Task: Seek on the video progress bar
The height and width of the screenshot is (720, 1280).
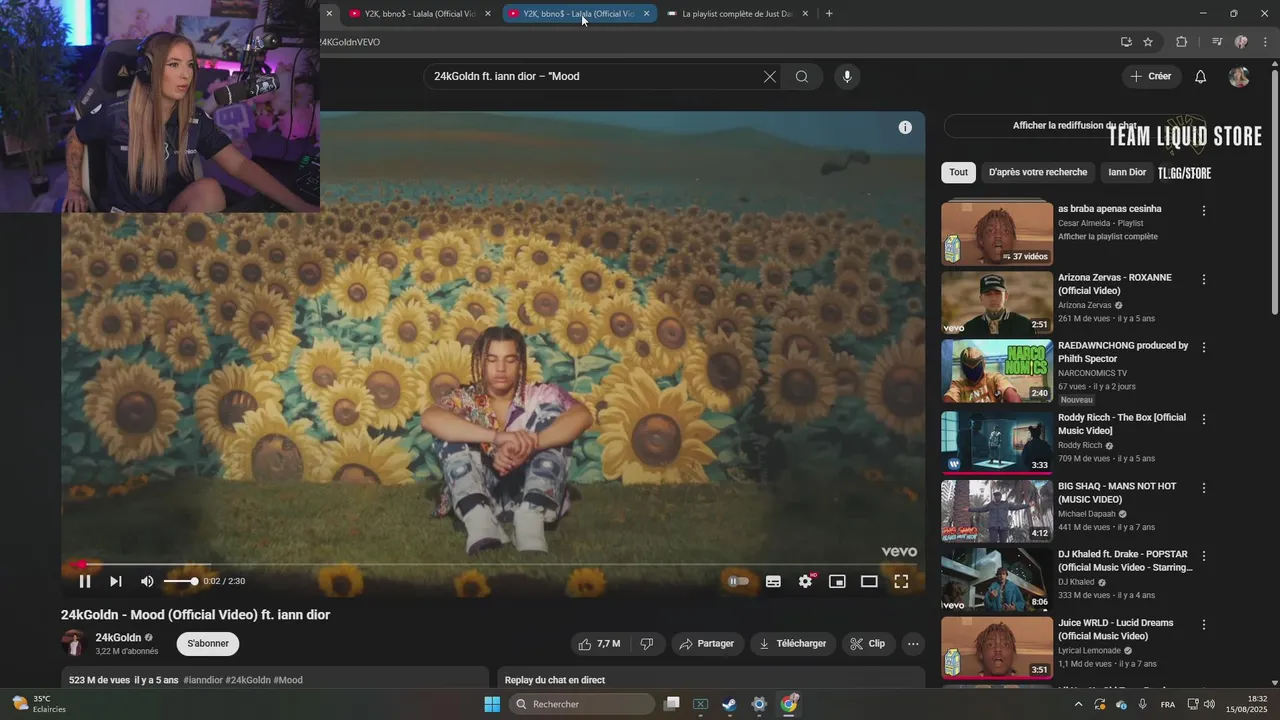Action: point(492,564)
